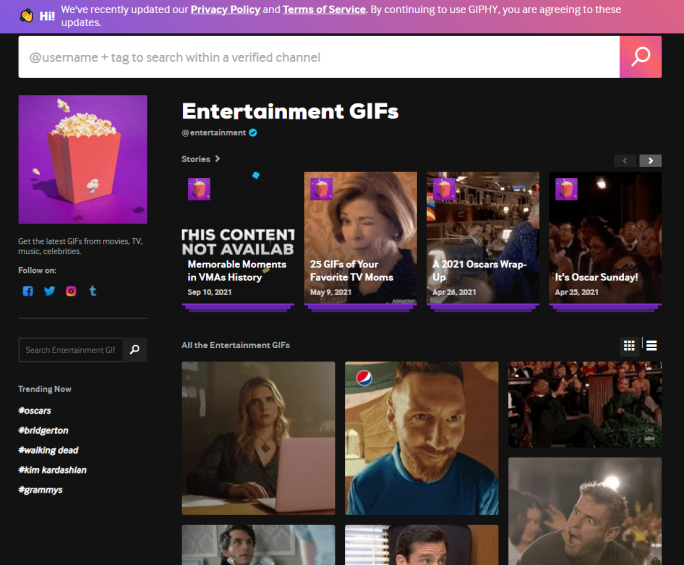
Task: Click popcorn avatar on Oscars Wrap-Up story
Action: [444, 189]
